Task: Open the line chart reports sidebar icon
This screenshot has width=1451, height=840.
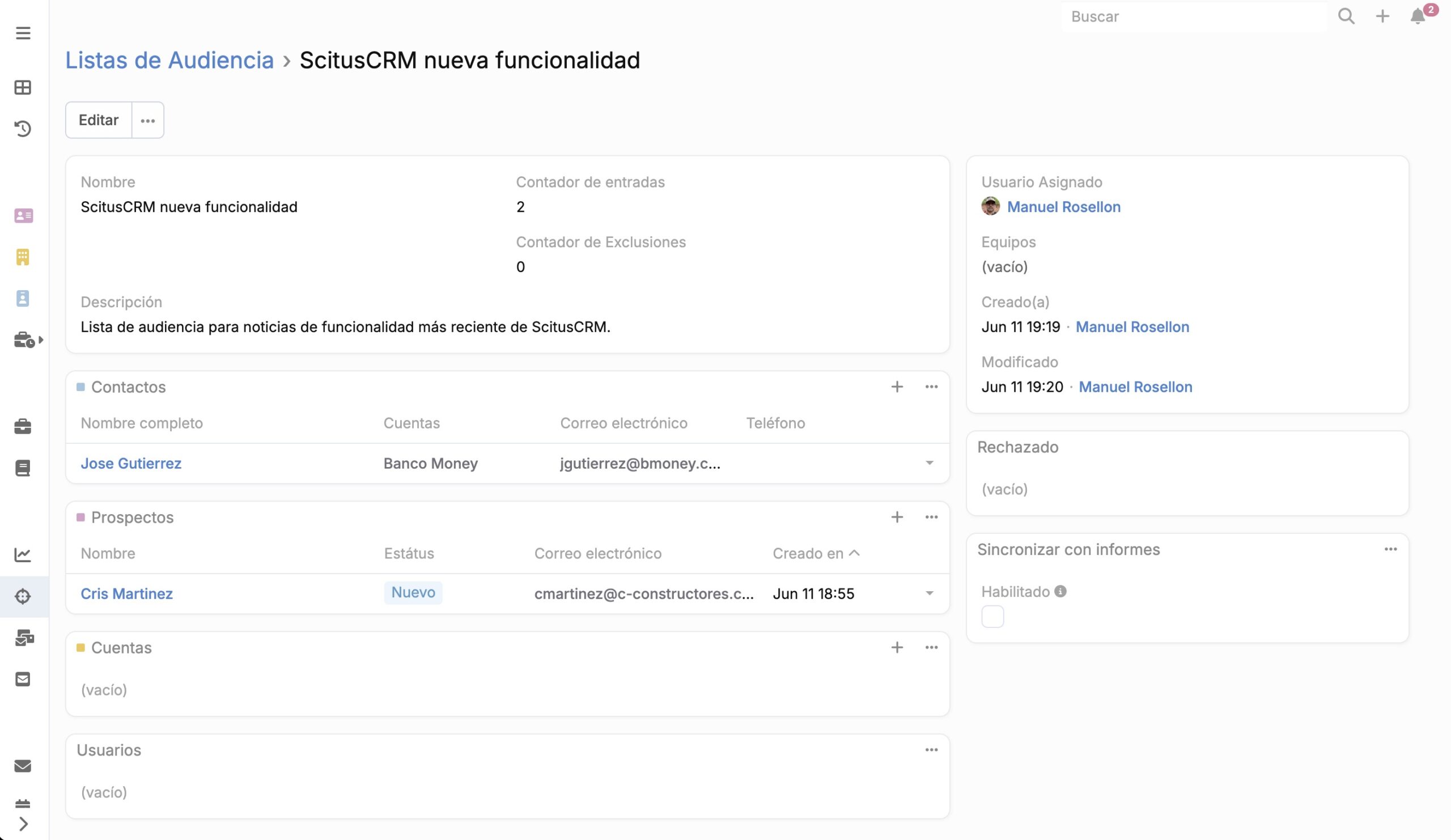Action: (x=23, y=554)
